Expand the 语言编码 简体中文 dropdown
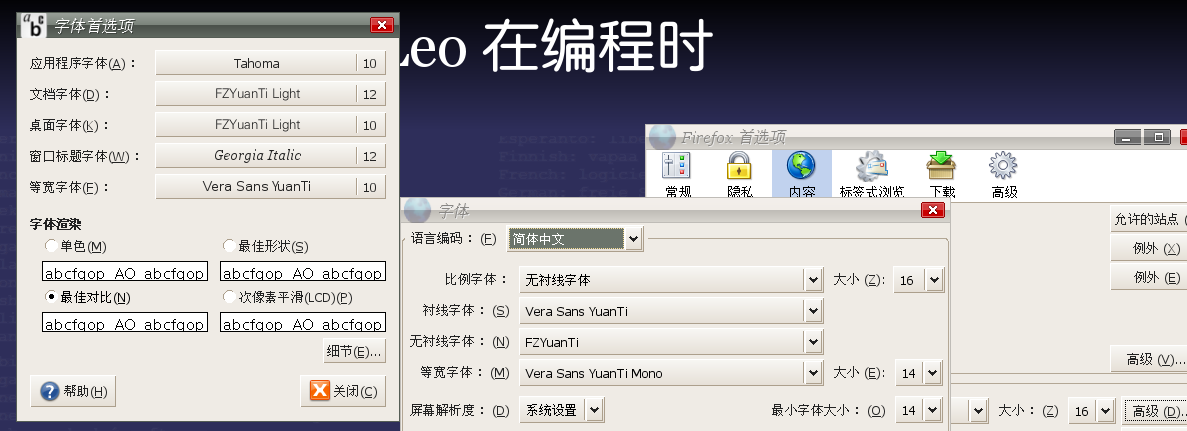1187x431 pixels. [633, 239]
